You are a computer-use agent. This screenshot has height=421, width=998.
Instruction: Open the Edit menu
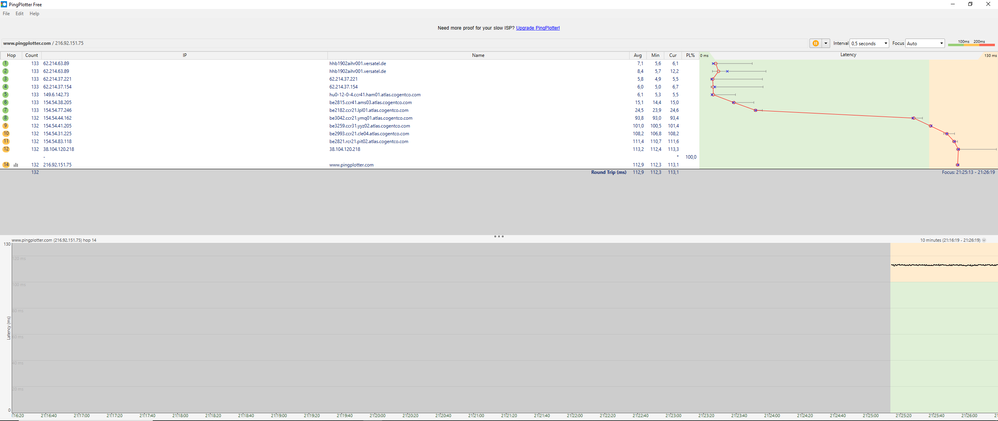[x=20, y=13]
